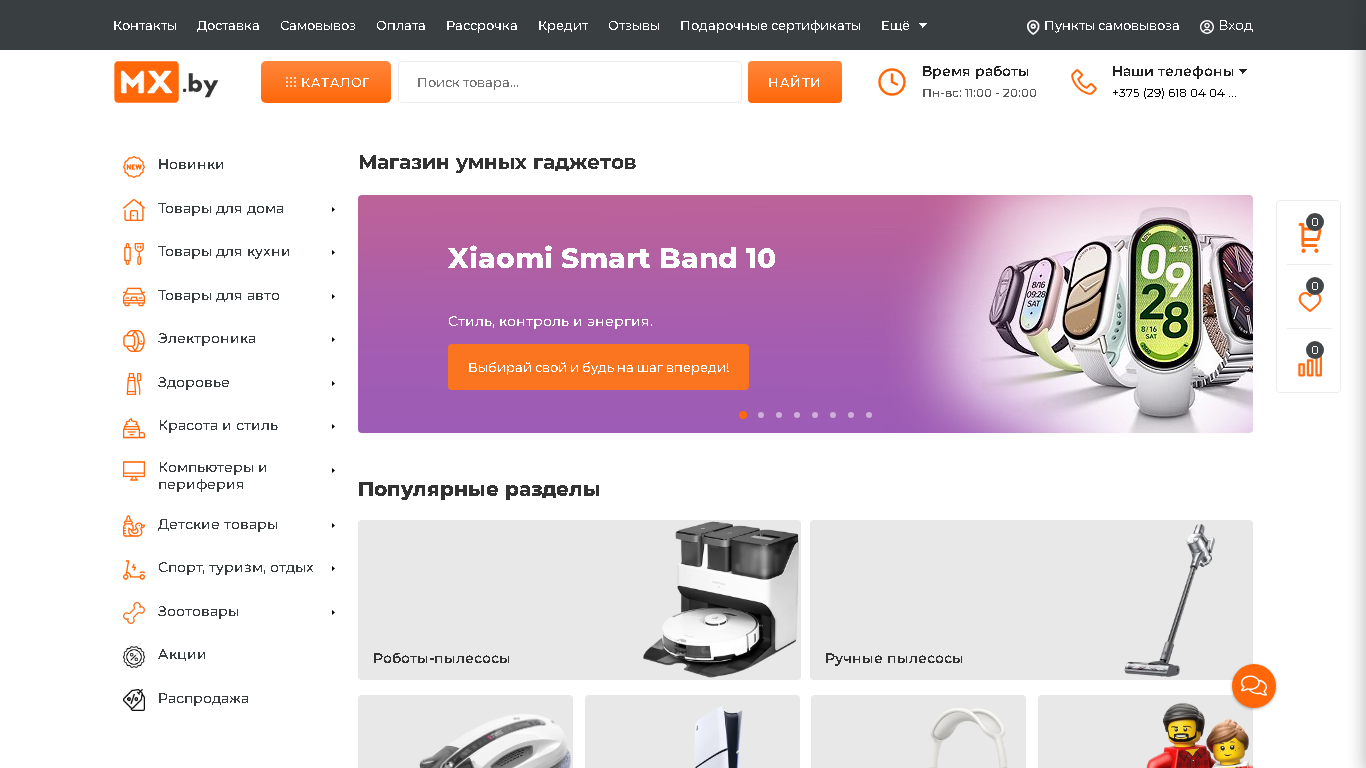The width and height of the screenshot is (1366, 768).
Task: Expand Товары для дома submenu arrow
Action: (x=333, y=209)
